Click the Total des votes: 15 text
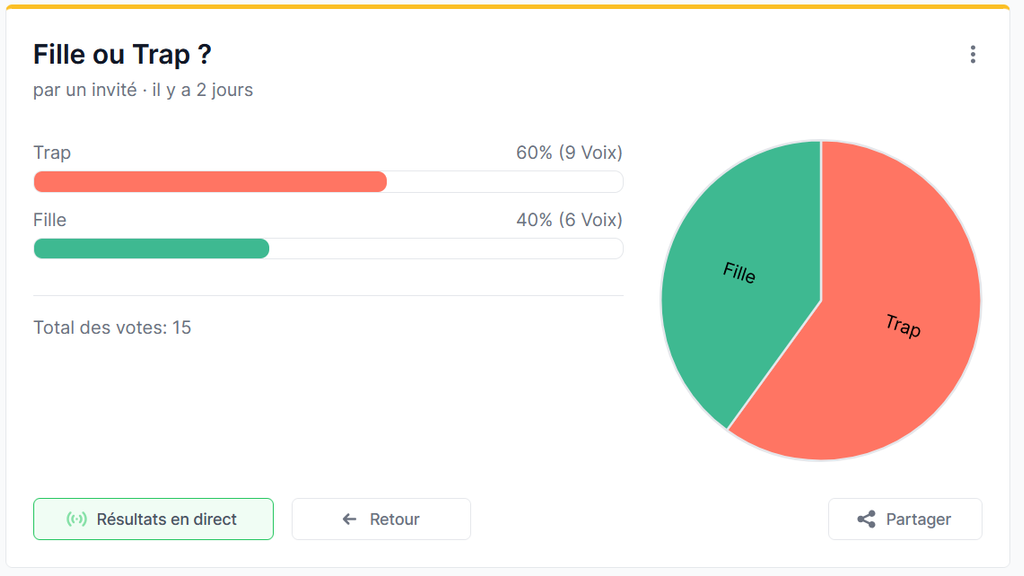Viewport: 1024px width, 576px height. tap(112, 327)
